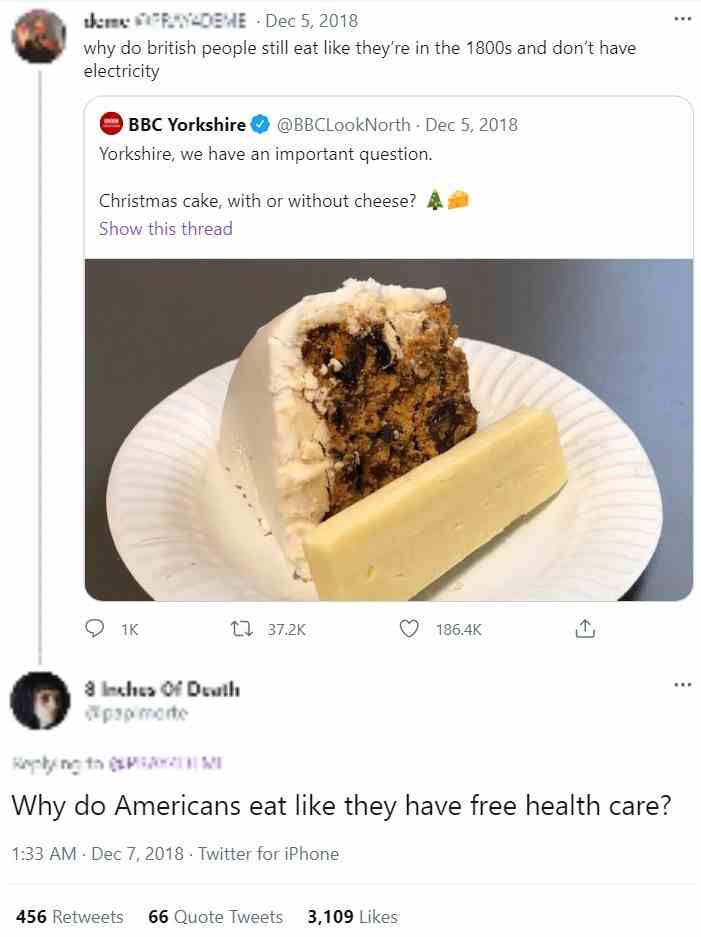Open more options on the reply tweet

pyautogui.click(x=682, y=685)
